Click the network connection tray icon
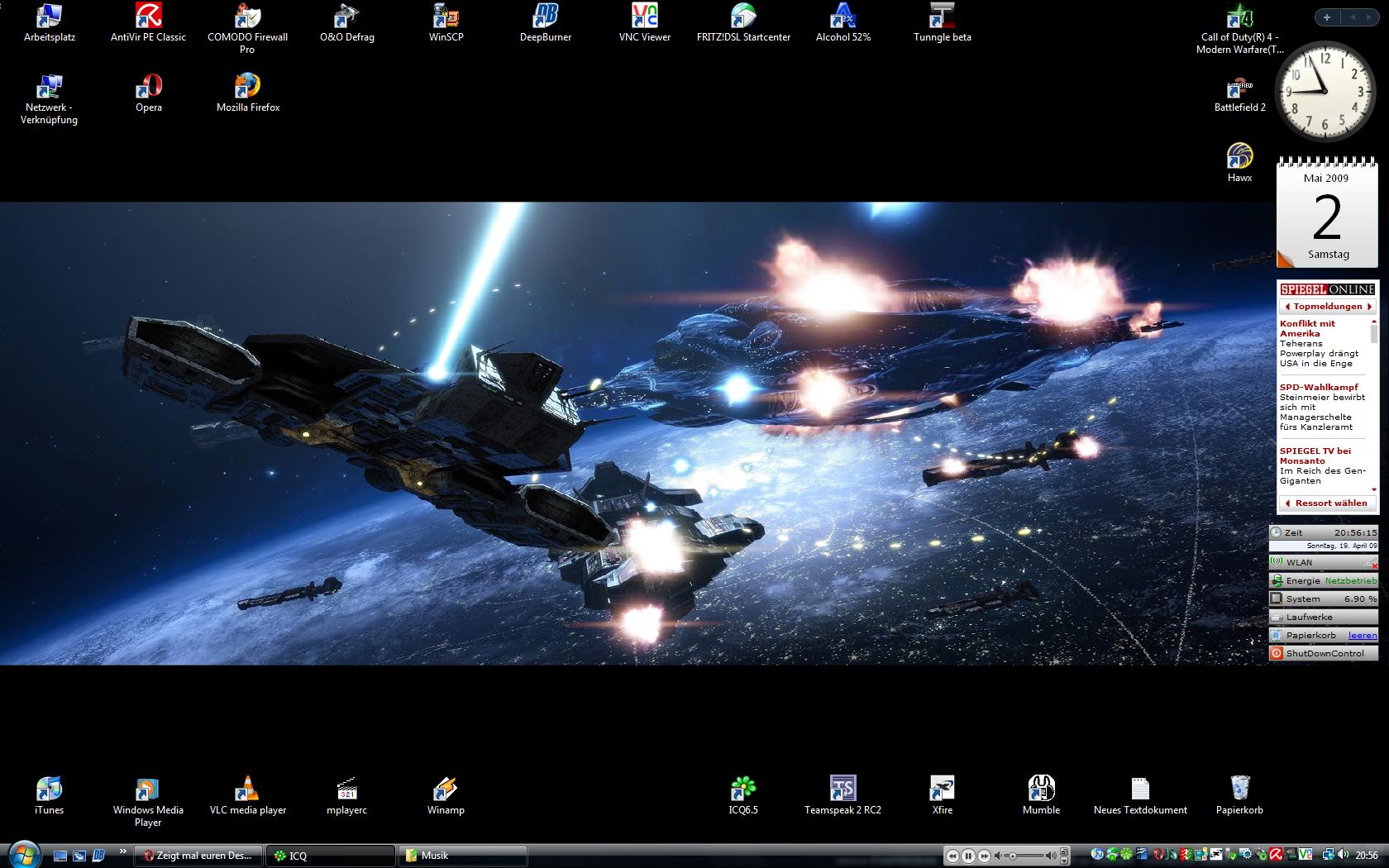This screenshot has width=1389, height=868. [1329, 855]
